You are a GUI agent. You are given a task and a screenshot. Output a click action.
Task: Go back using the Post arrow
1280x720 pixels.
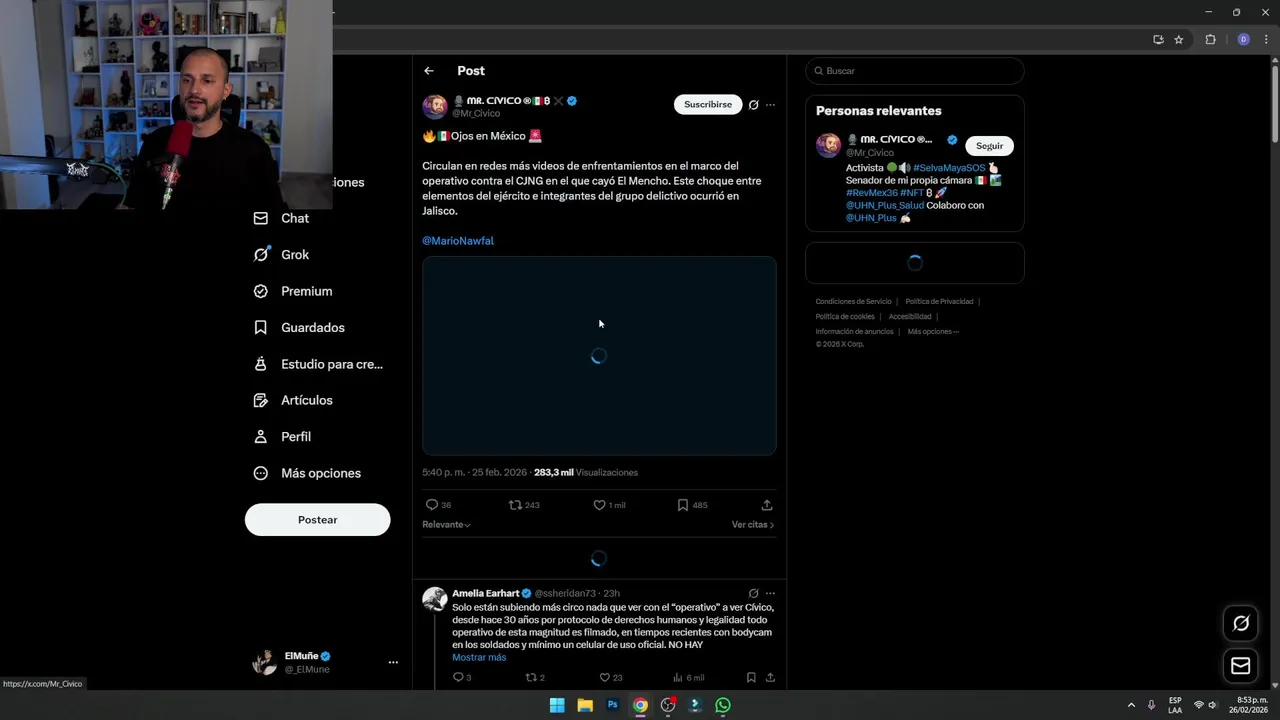[428, 71]
